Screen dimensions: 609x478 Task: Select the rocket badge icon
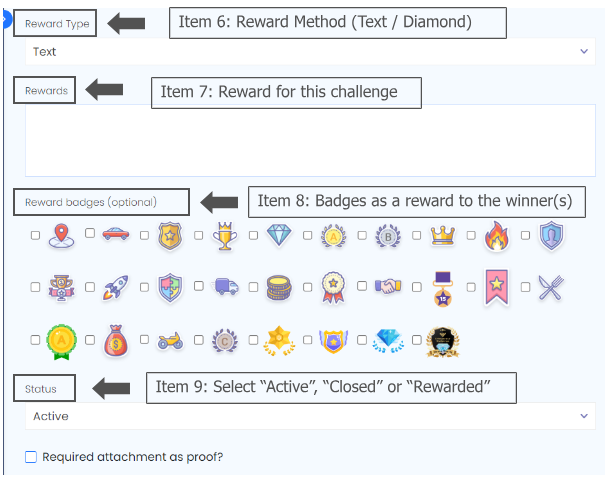click(x=116, y=288)
